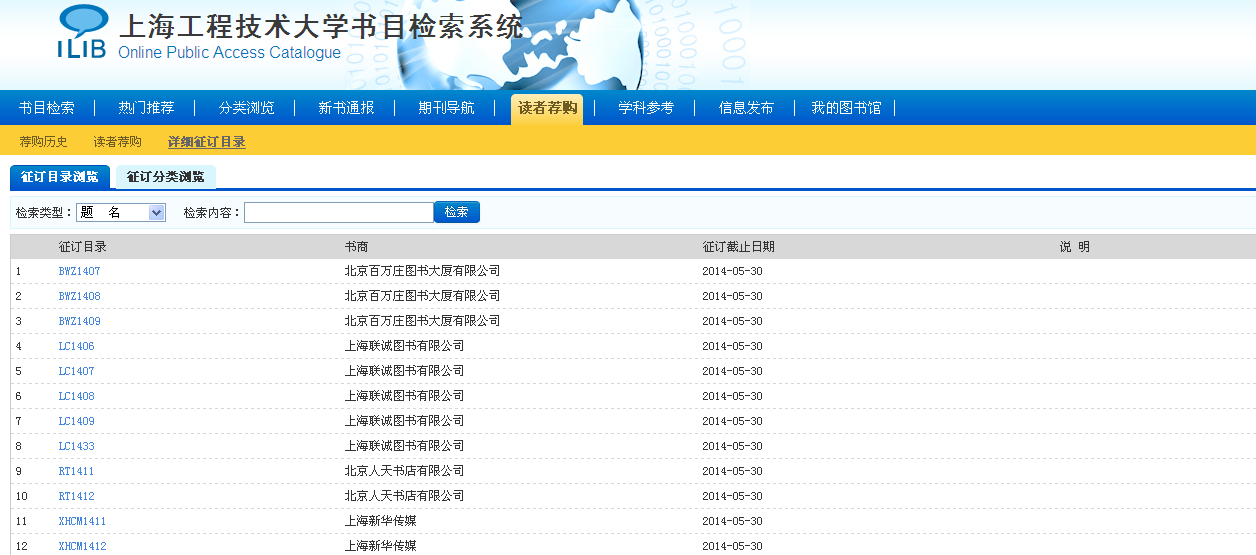Screen dimensions: 1256x555
Task: Click the 2014-05-30 date in row 8
Action: 732,446
